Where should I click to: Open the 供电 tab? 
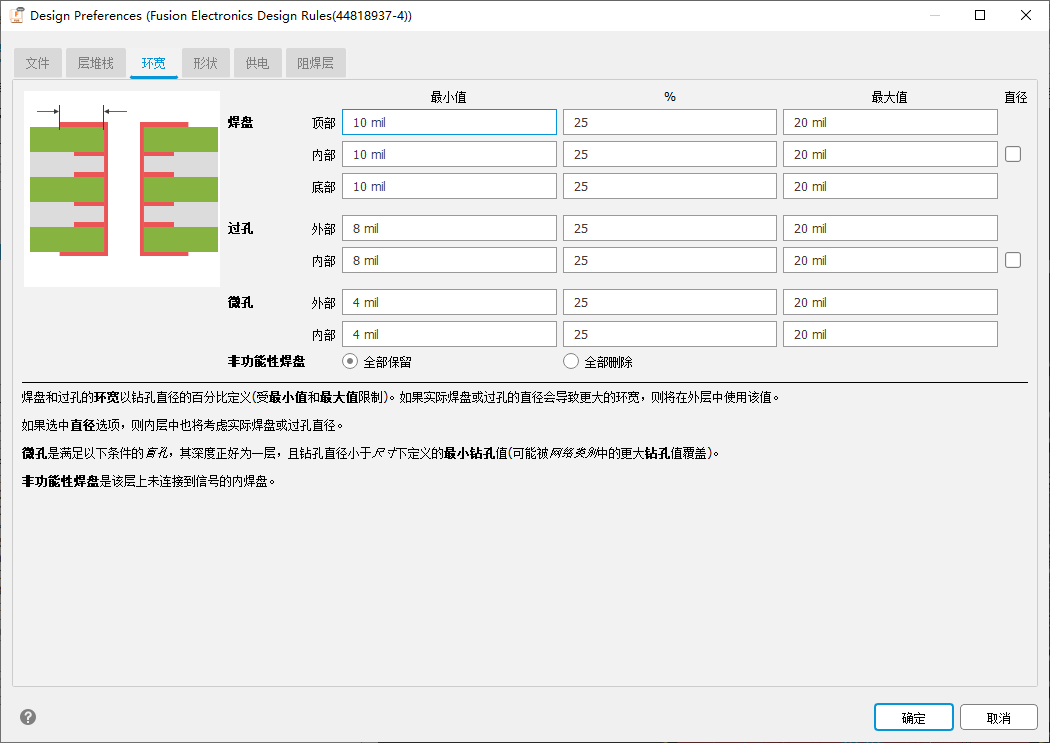257,62
